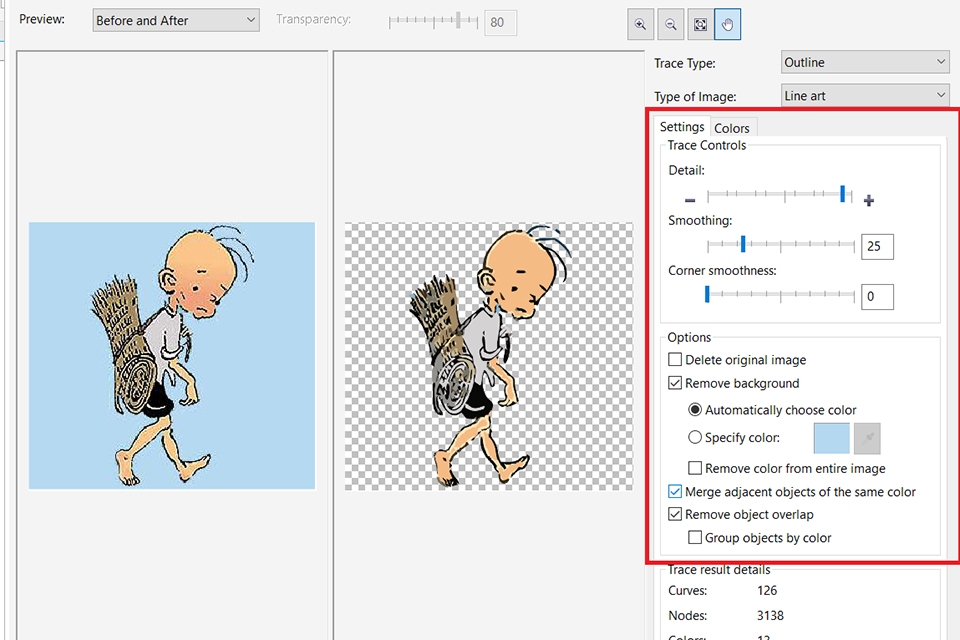Pick a color with the eyedropper icon
Viewport: 960px width, 640px height.
(x=866, y=438)
